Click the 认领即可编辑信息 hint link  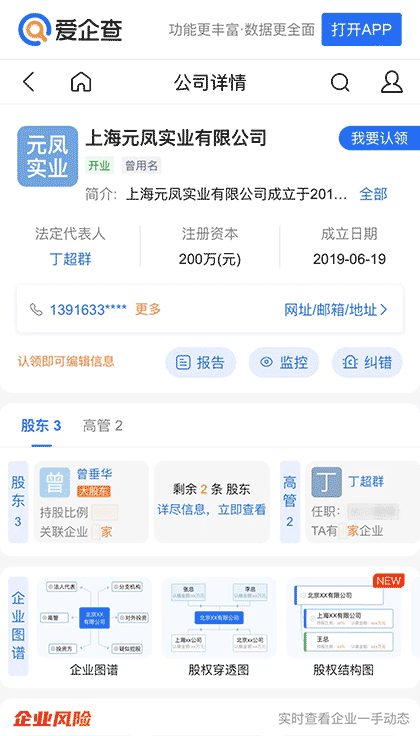(66, 361)
